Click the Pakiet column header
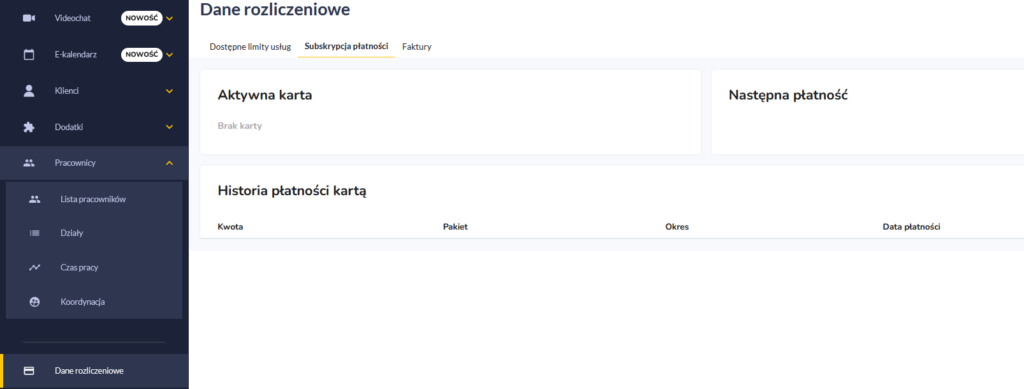Screen dimensions: 1024x389 455,226
